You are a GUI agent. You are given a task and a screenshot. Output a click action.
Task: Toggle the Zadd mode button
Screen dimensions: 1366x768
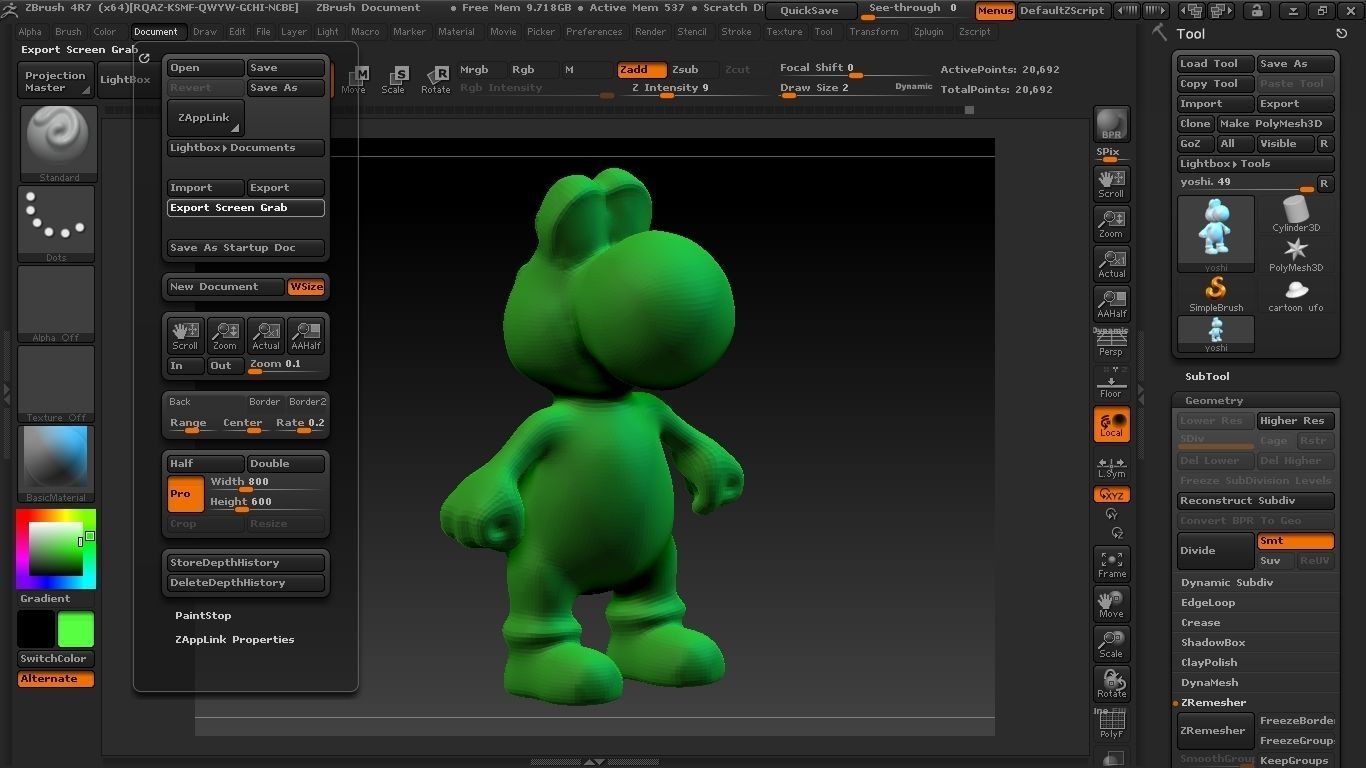coord(642,70)
